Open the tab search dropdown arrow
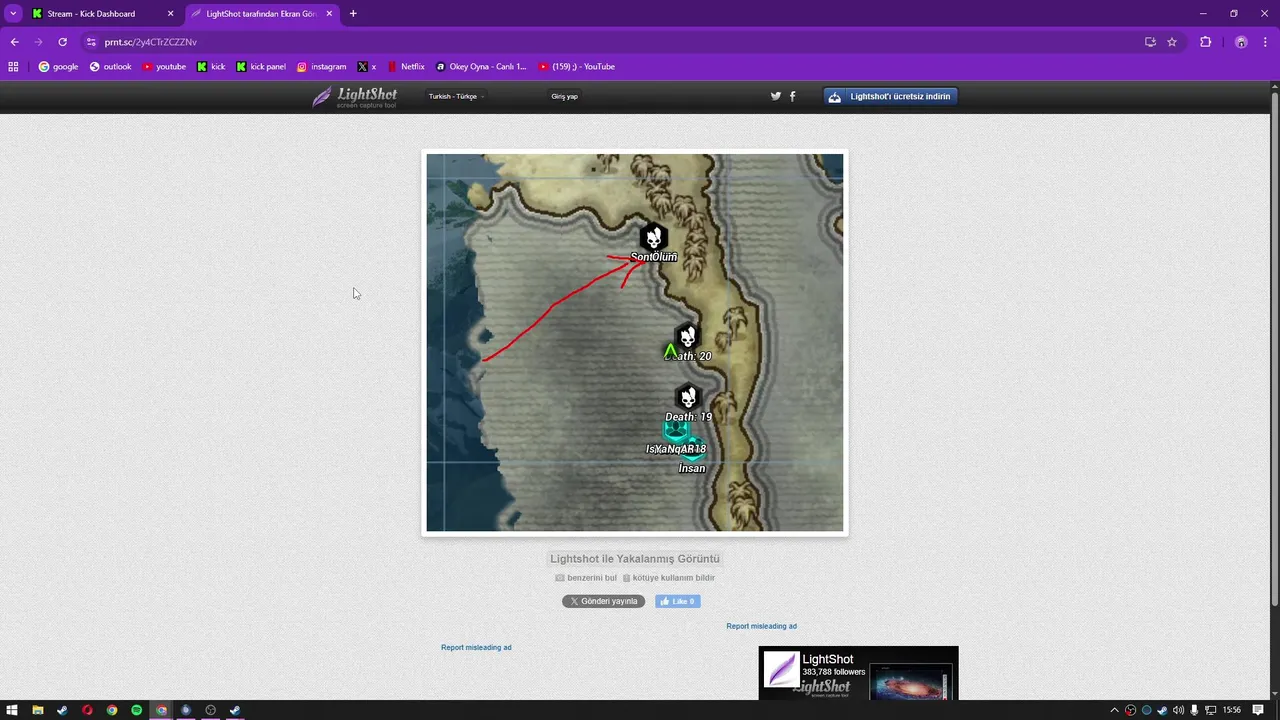The image size is (1280, 720). tap(13, 14)
